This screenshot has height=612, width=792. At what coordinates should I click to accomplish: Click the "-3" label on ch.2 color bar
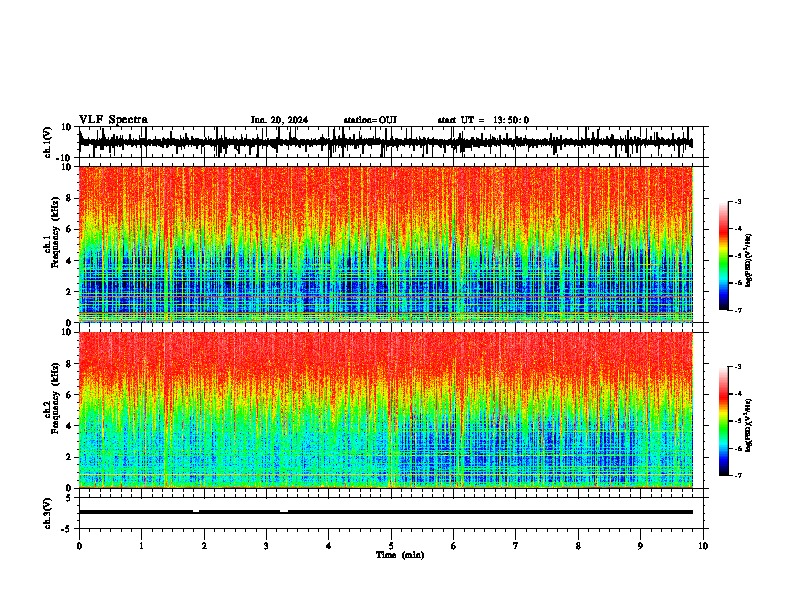738,367
